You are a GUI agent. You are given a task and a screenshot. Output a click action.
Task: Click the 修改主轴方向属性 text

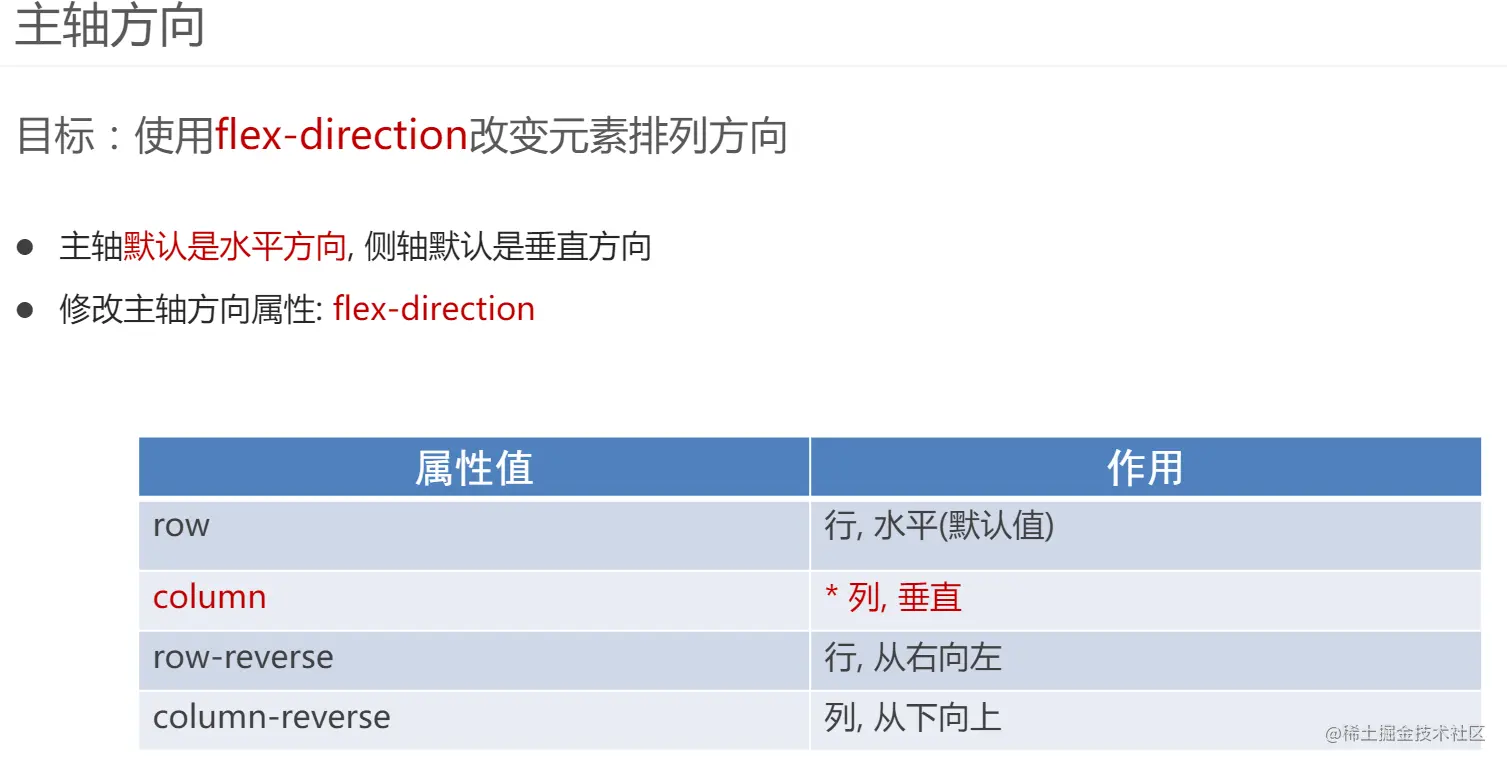[x=187, y=309]
